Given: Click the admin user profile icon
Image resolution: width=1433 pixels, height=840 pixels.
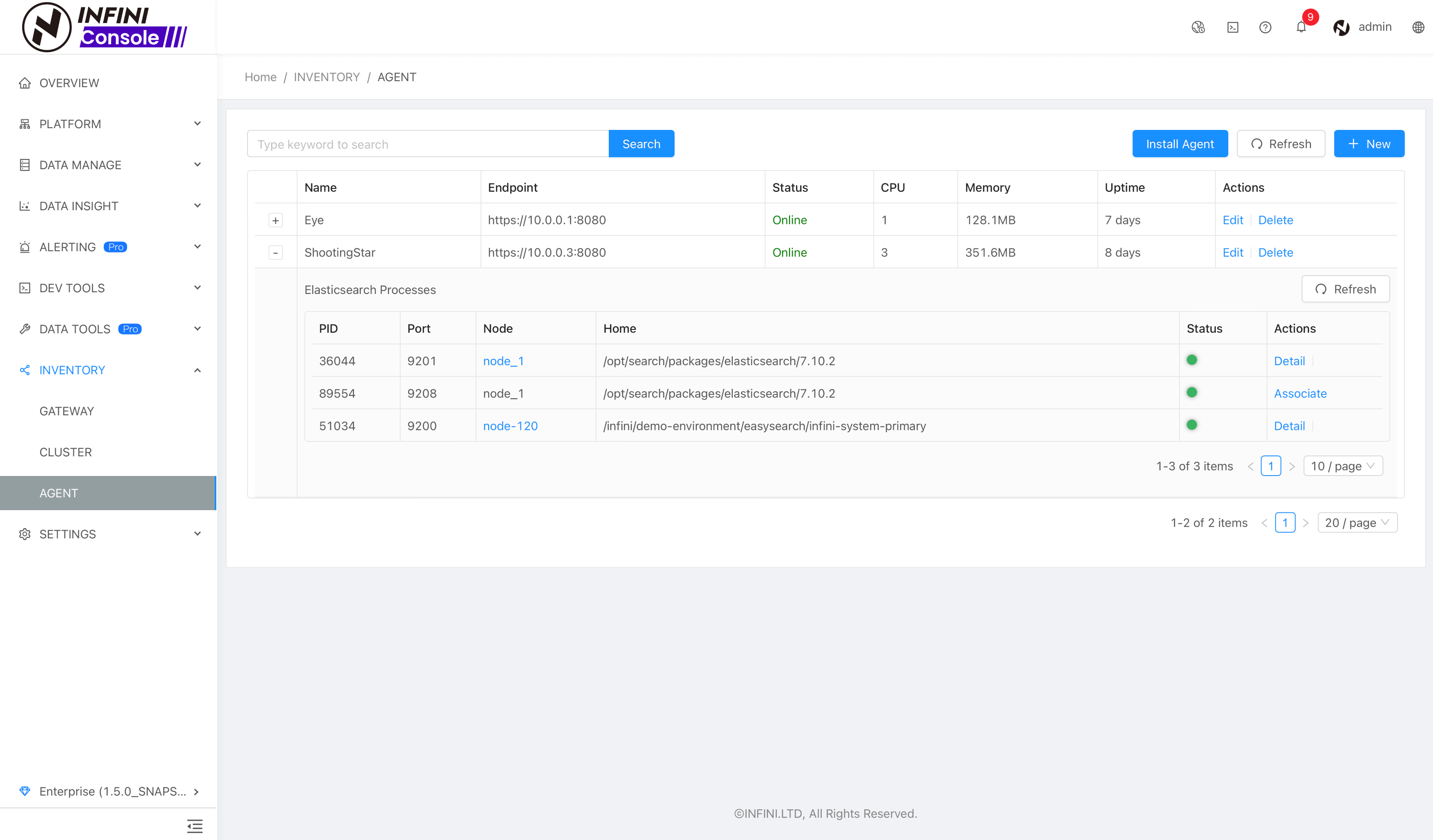Looking at the screenshot, I should coord(1341,27).
